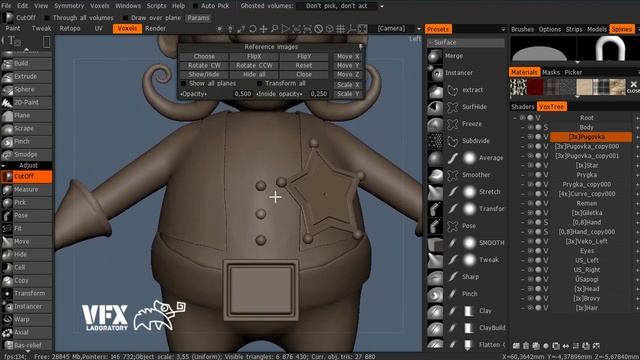
Task: Select the Fit tool
Action: [x=27, y=229]
